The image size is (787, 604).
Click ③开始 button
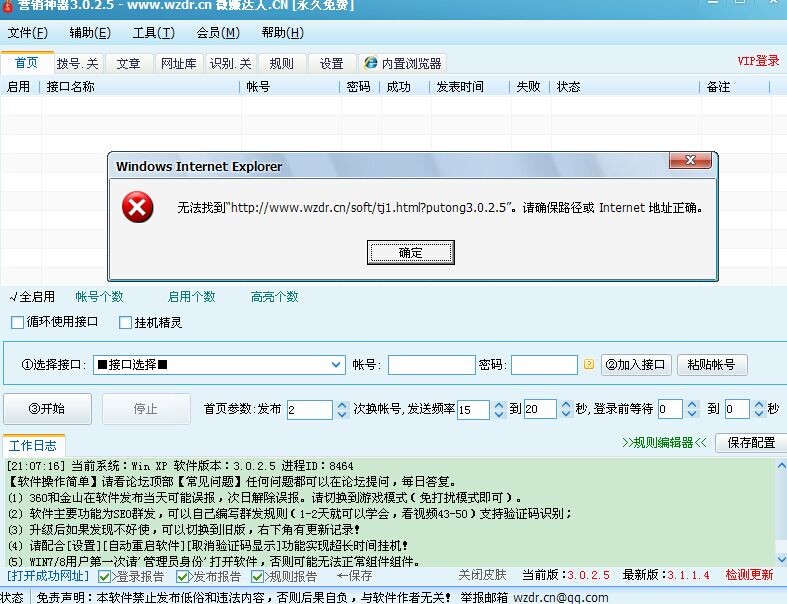pos(47,409)
